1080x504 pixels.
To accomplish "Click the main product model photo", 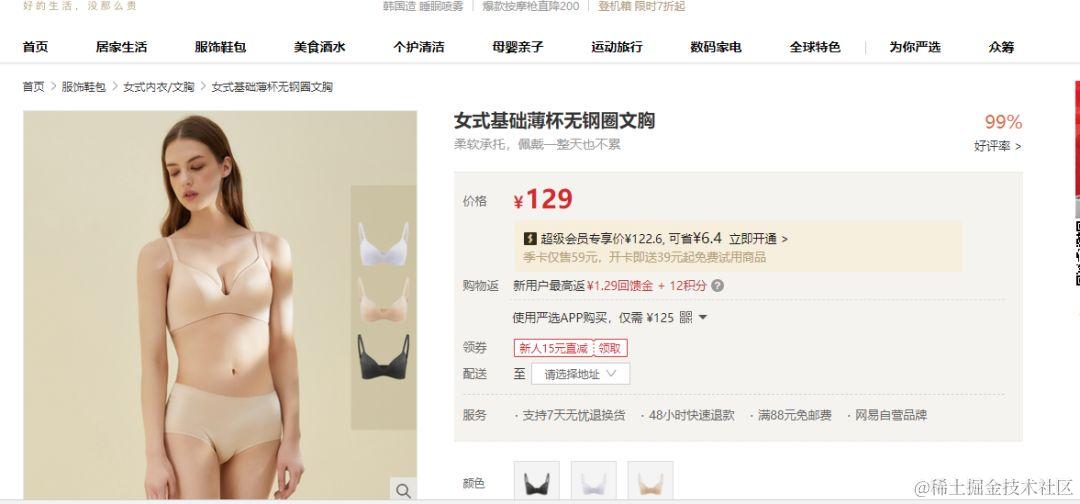I will coord(220,304).
